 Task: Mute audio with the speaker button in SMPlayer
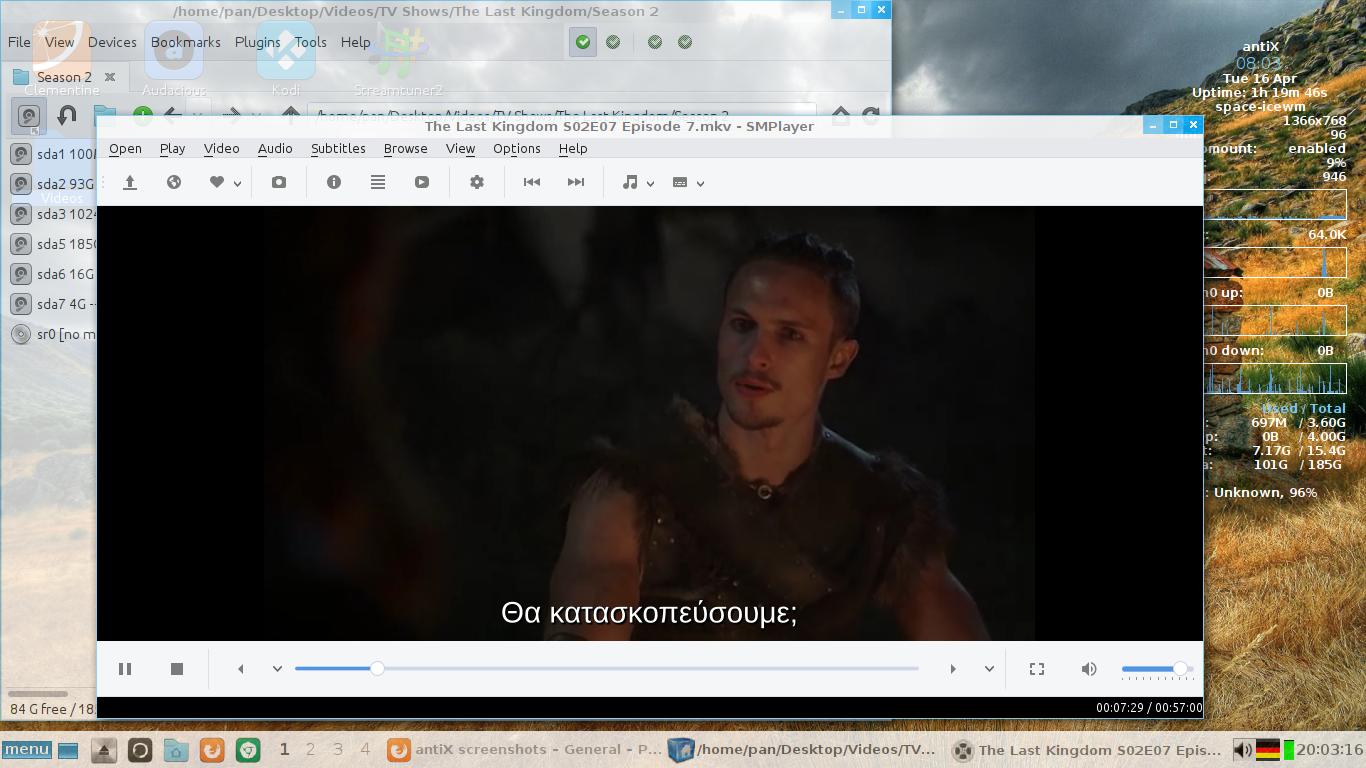coord(1089,669)
